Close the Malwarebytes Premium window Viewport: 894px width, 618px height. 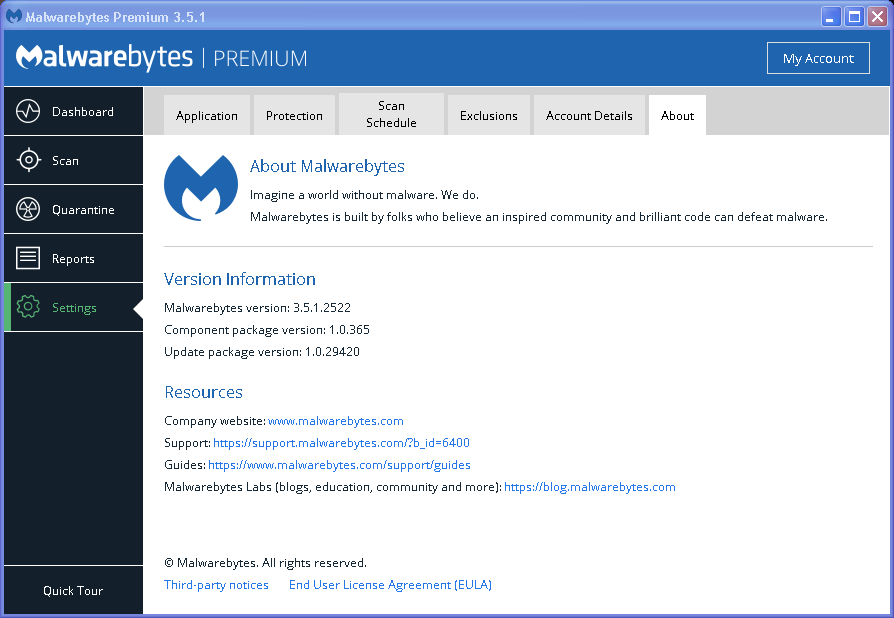[877, 17]
